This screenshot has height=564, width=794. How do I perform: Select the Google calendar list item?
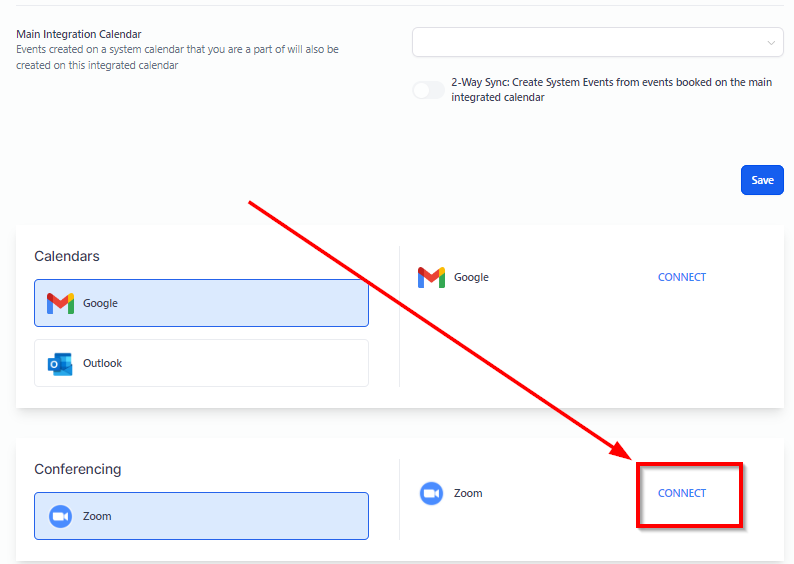click(201, 303)
